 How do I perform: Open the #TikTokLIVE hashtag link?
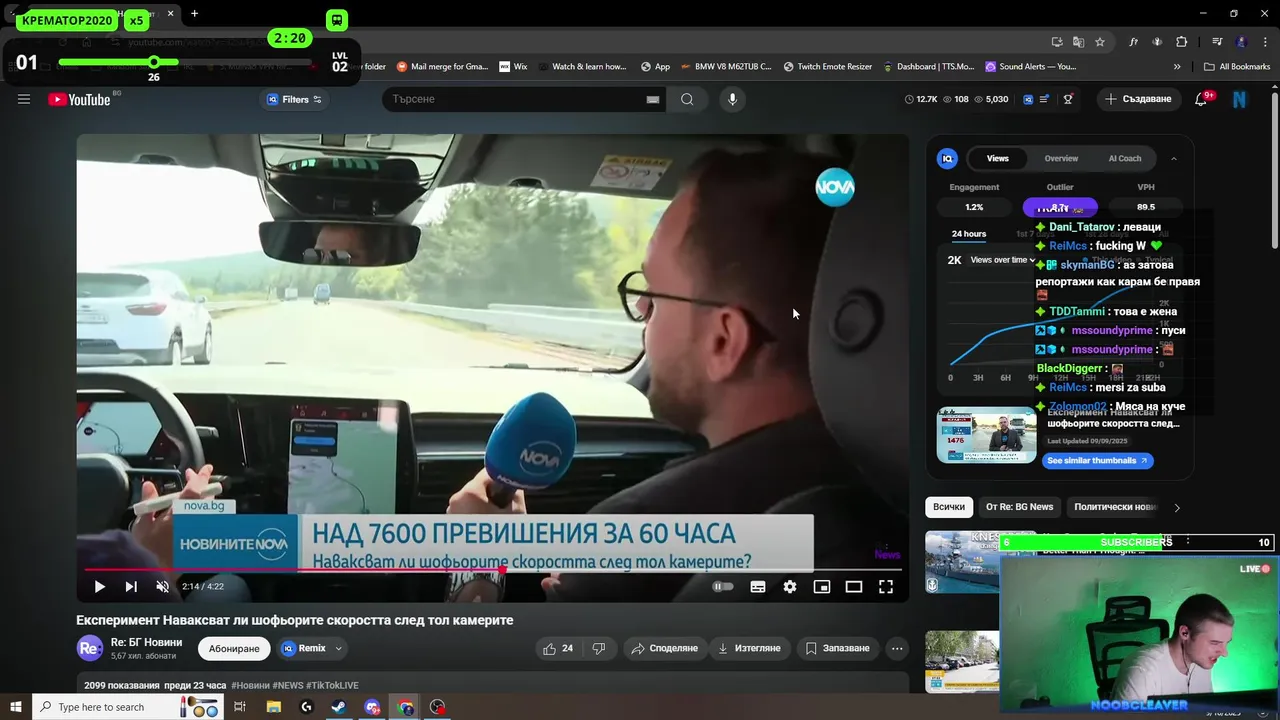(332, 685)
